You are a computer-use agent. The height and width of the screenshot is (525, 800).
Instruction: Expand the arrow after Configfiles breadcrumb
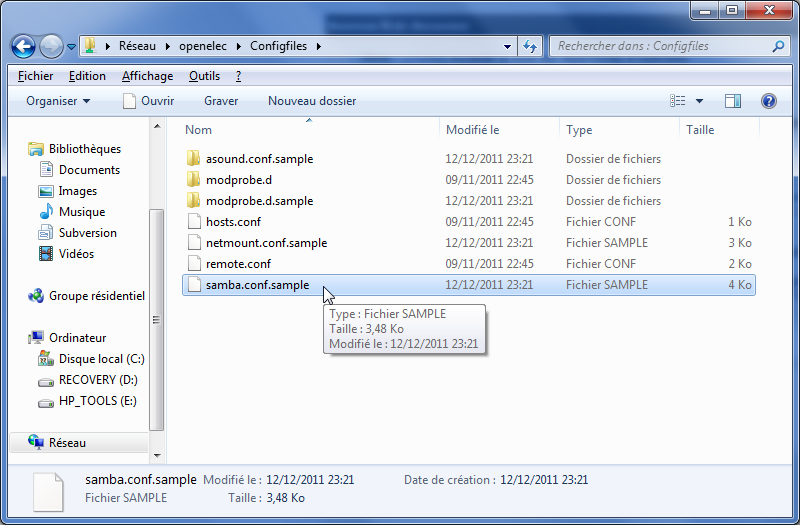pos(319,46)
